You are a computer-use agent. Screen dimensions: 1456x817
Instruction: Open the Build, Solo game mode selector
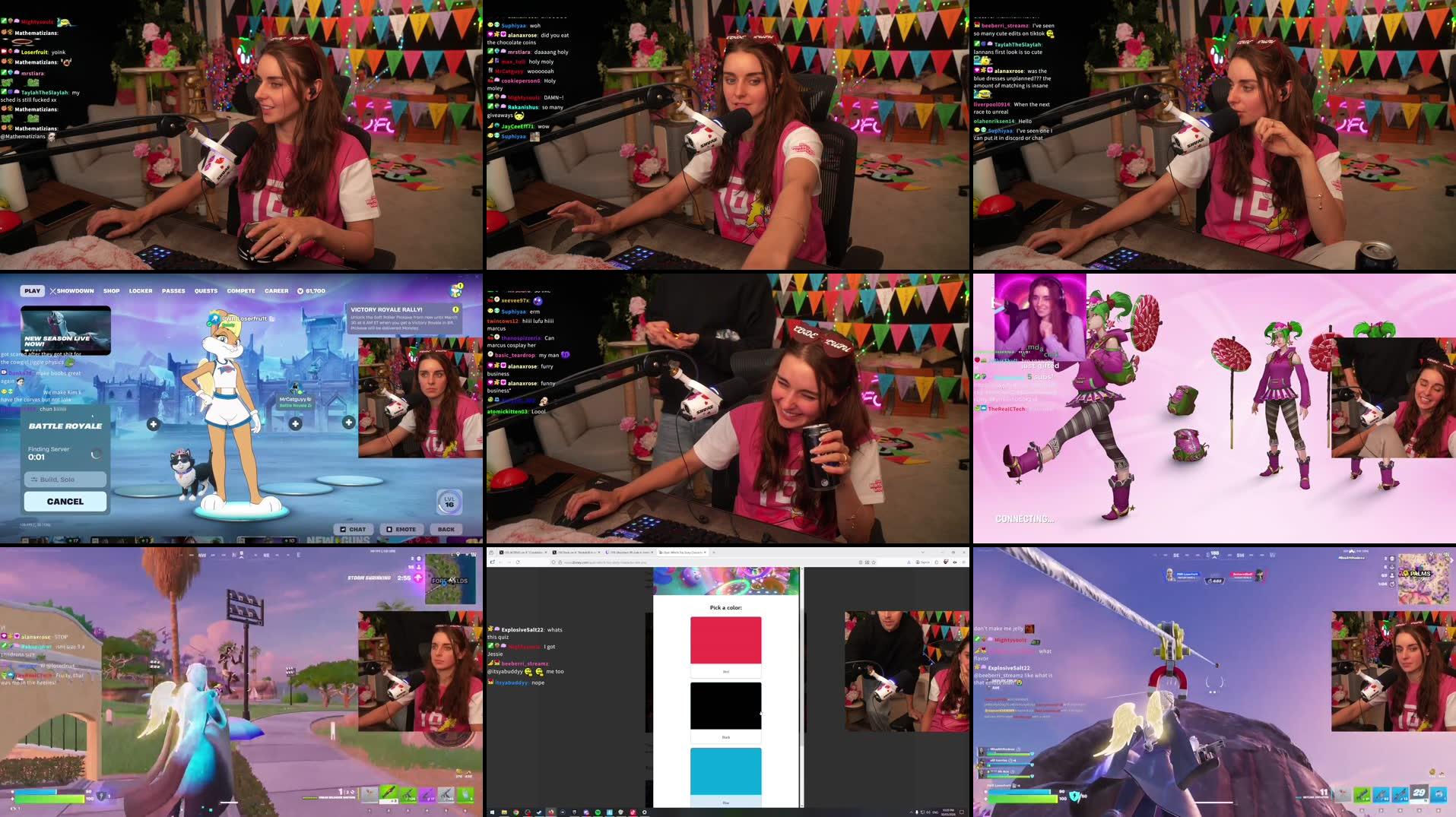click(65, 479)
